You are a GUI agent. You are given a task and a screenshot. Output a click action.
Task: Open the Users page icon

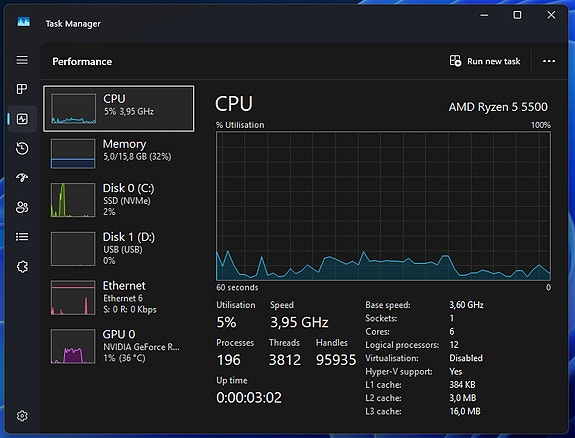click(22, 207)
